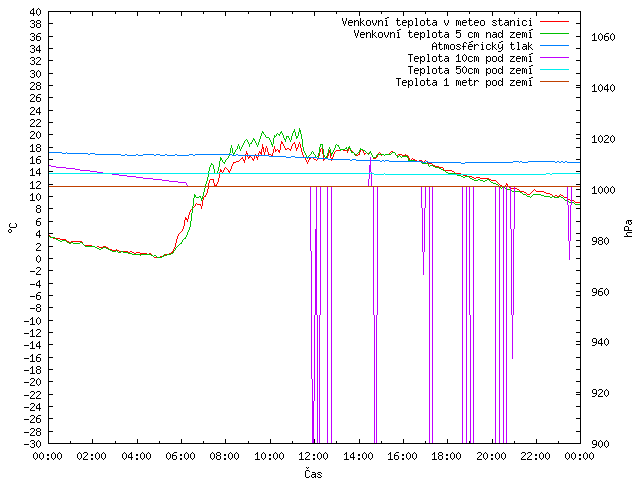Viewport: 640px width, 480px height.
Task: Click legend label 'Teplota 10cm pod zemí'
Action: pyautogui.click(x=470, y=58)
